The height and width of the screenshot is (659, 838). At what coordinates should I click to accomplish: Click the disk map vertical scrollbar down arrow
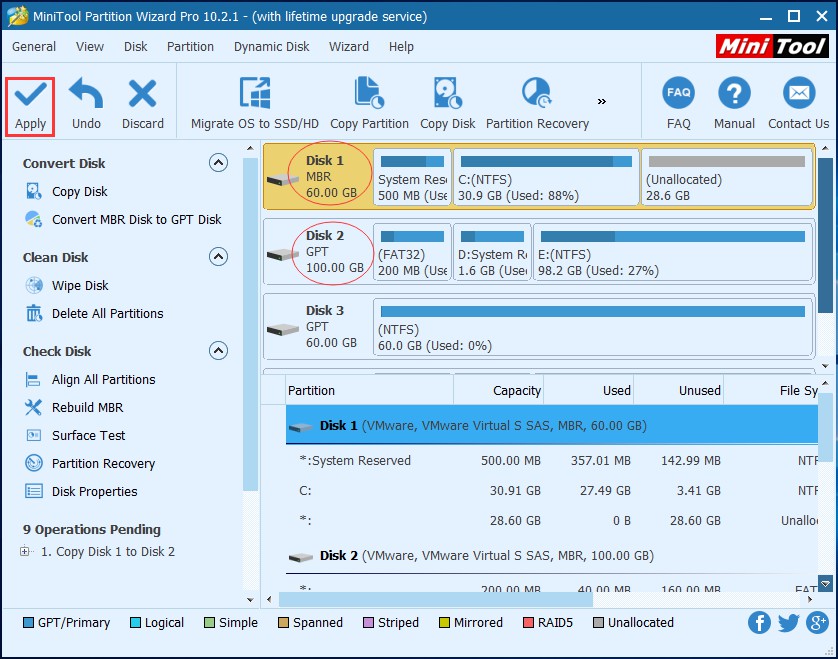click(x=825, y=366)
